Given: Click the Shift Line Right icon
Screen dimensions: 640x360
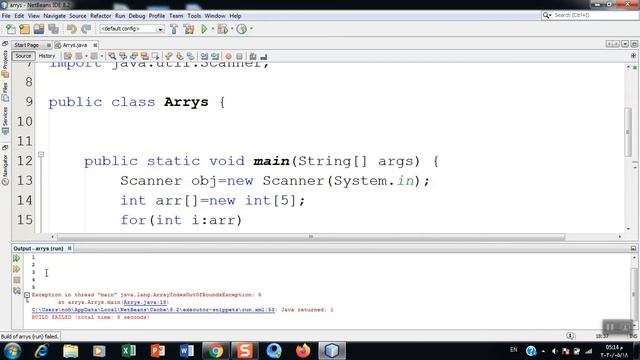Looking at the screenshot, I should pos(215,56).
